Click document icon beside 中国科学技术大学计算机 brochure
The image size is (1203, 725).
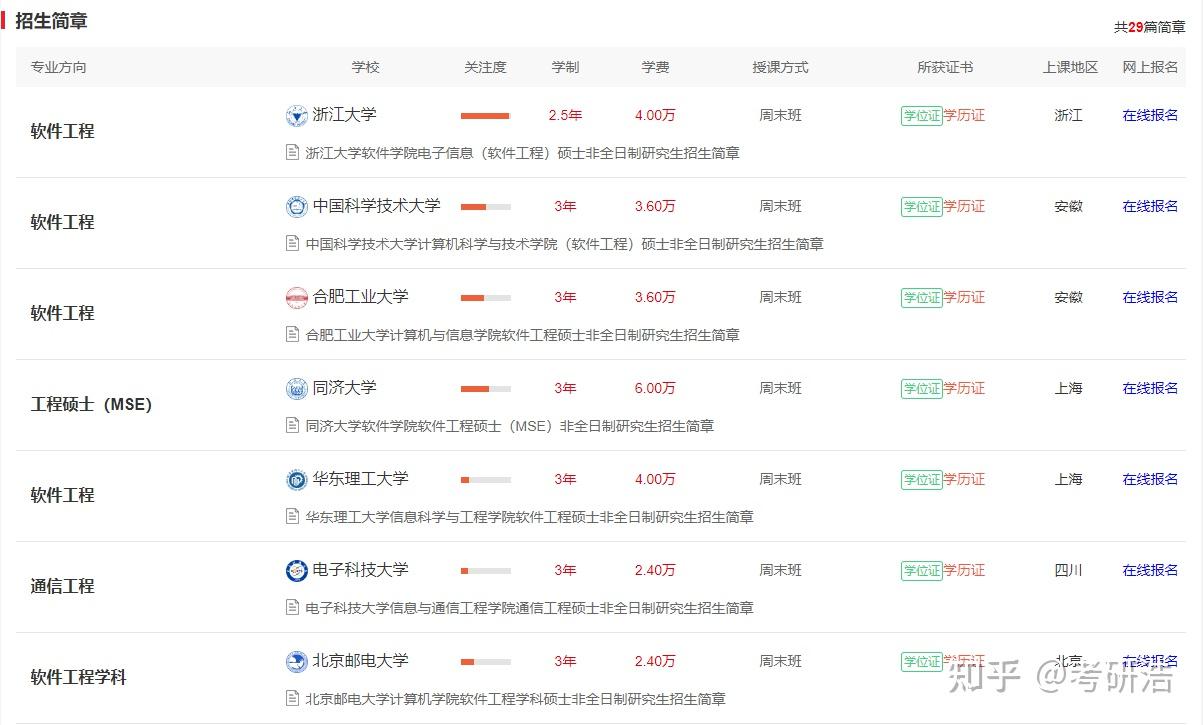click(292, 244)
